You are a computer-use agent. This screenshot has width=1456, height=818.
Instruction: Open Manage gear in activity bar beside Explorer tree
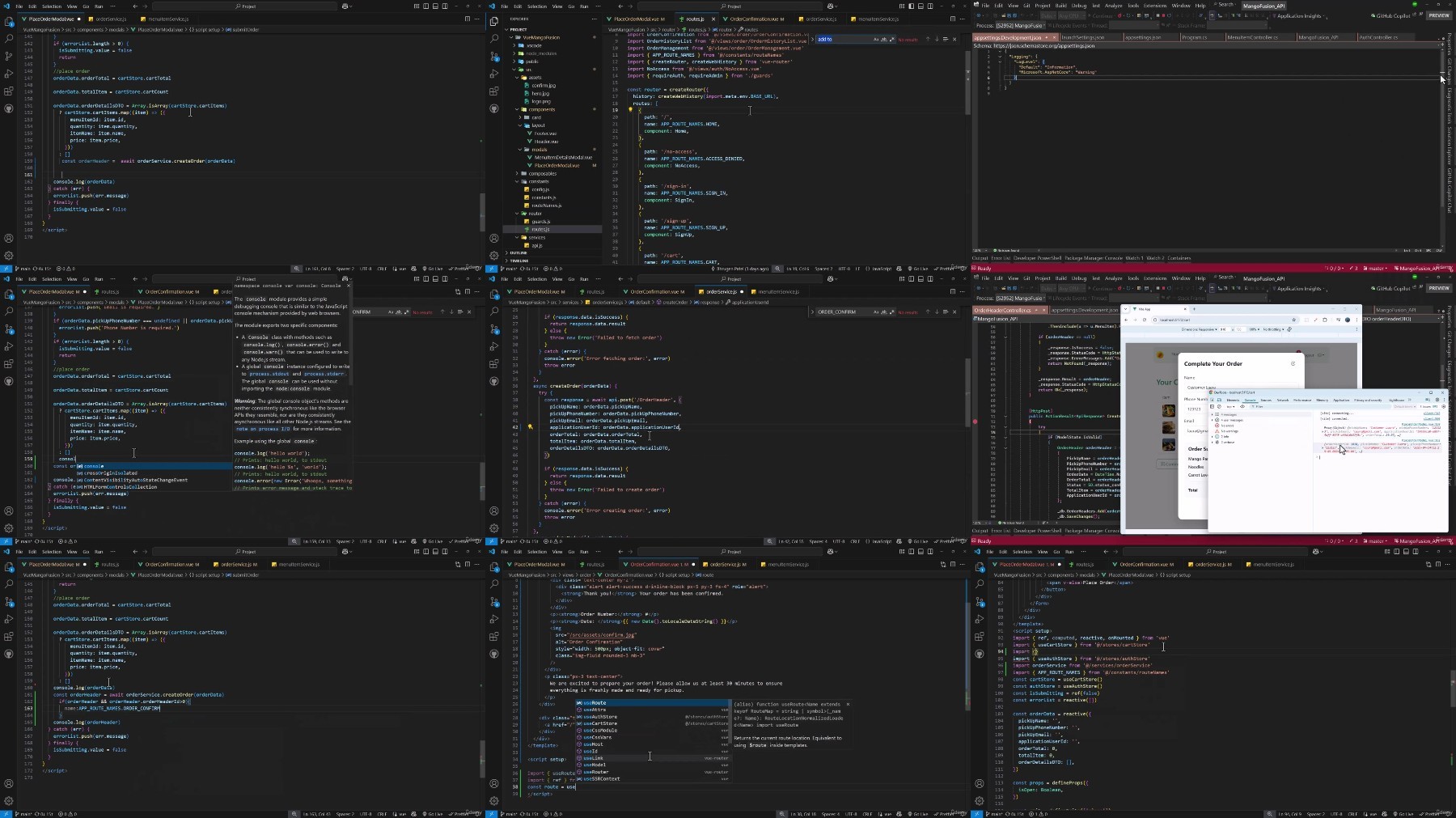coord(494,255)
